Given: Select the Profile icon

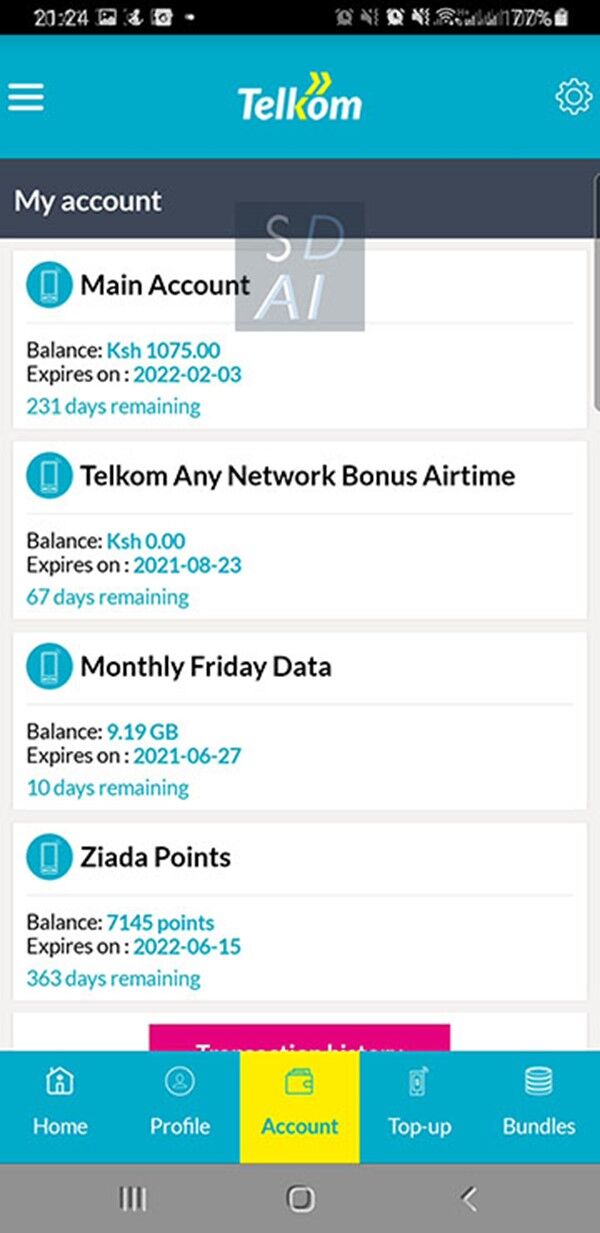Looking at the screenshot, I should (x=178, y=1081).
